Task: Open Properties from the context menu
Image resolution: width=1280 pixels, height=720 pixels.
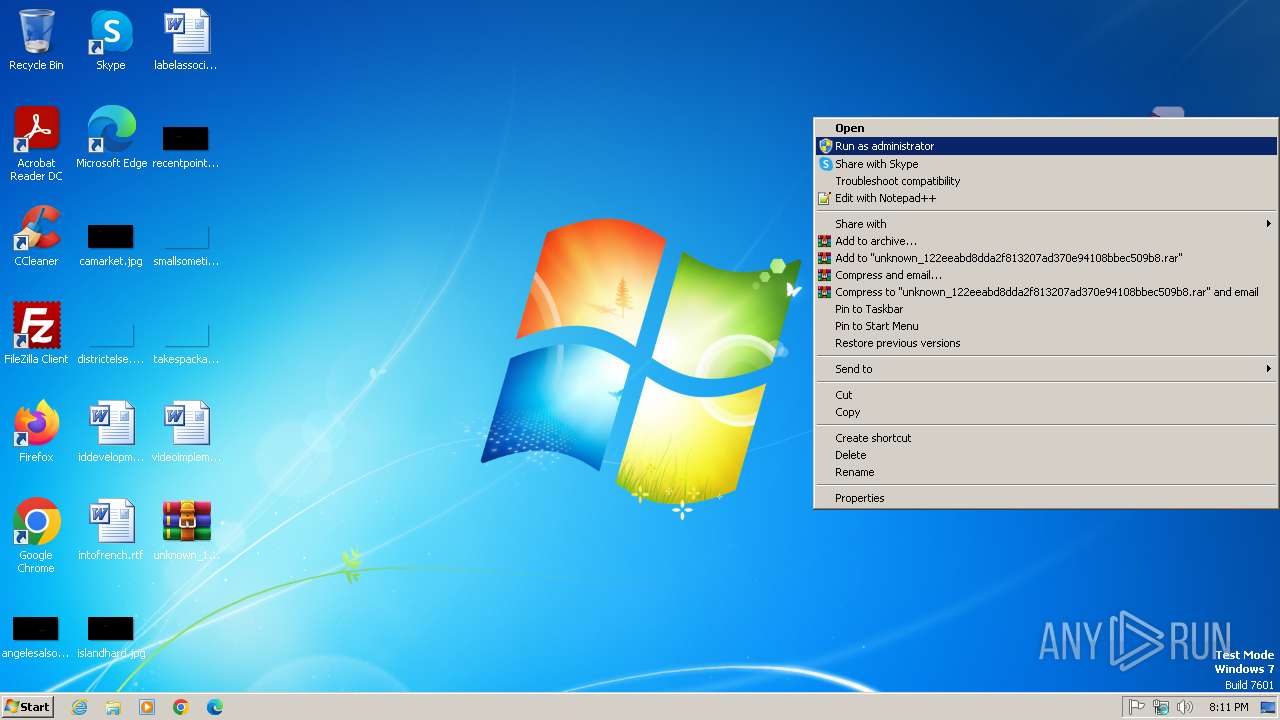Action: coord(1046,498)
